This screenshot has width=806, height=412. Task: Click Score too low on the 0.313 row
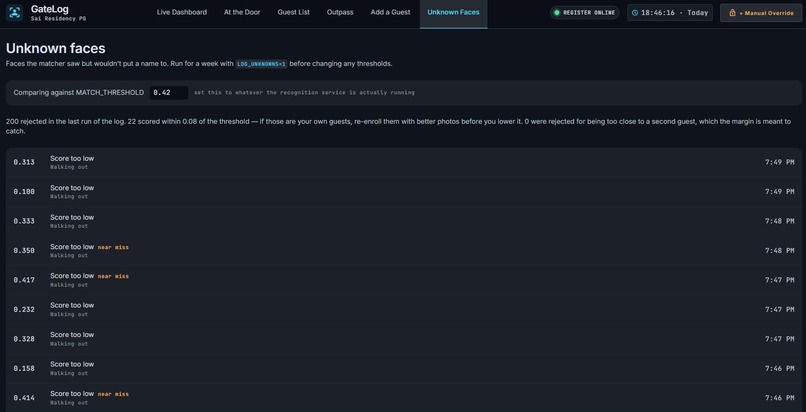[72, 158]
